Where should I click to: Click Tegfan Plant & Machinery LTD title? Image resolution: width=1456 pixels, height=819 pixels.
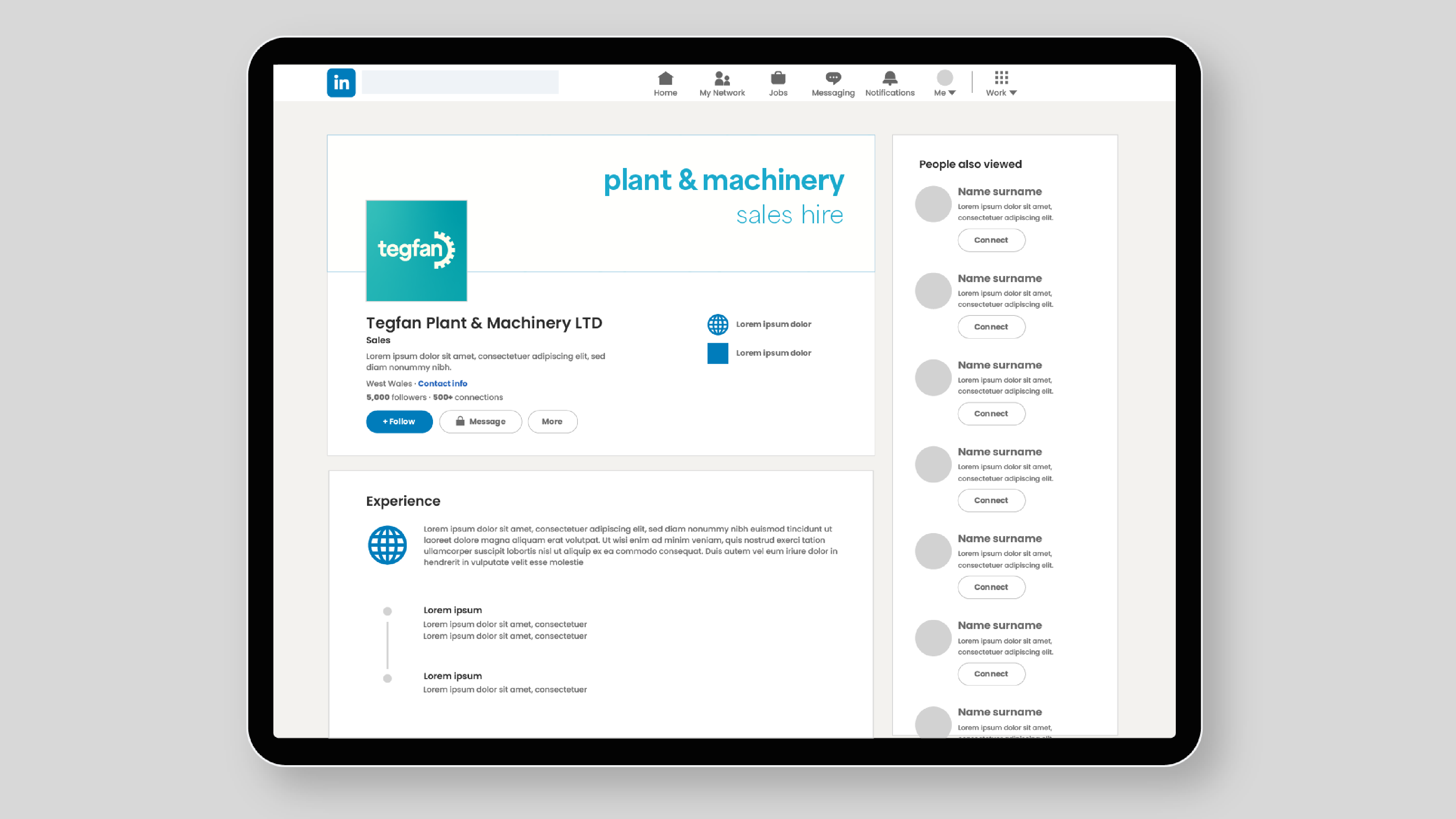click(x=484, y=323)
